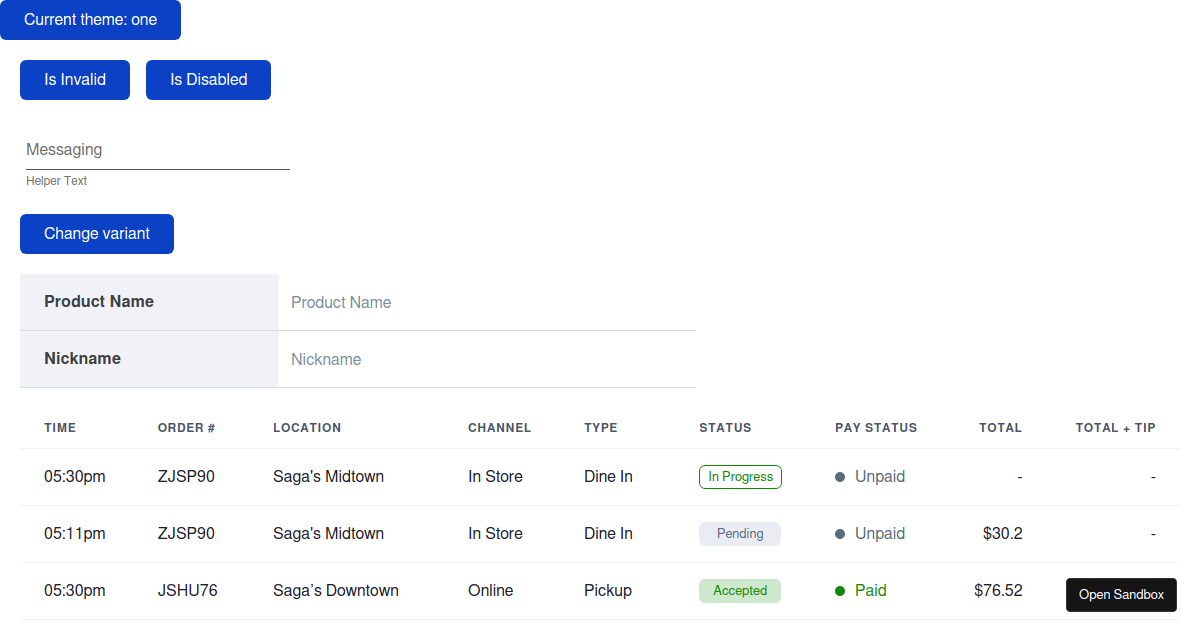Screen dimensions: 1200x630
Task: Select the Saga's Downtown location cell
Action: point(336,591)
